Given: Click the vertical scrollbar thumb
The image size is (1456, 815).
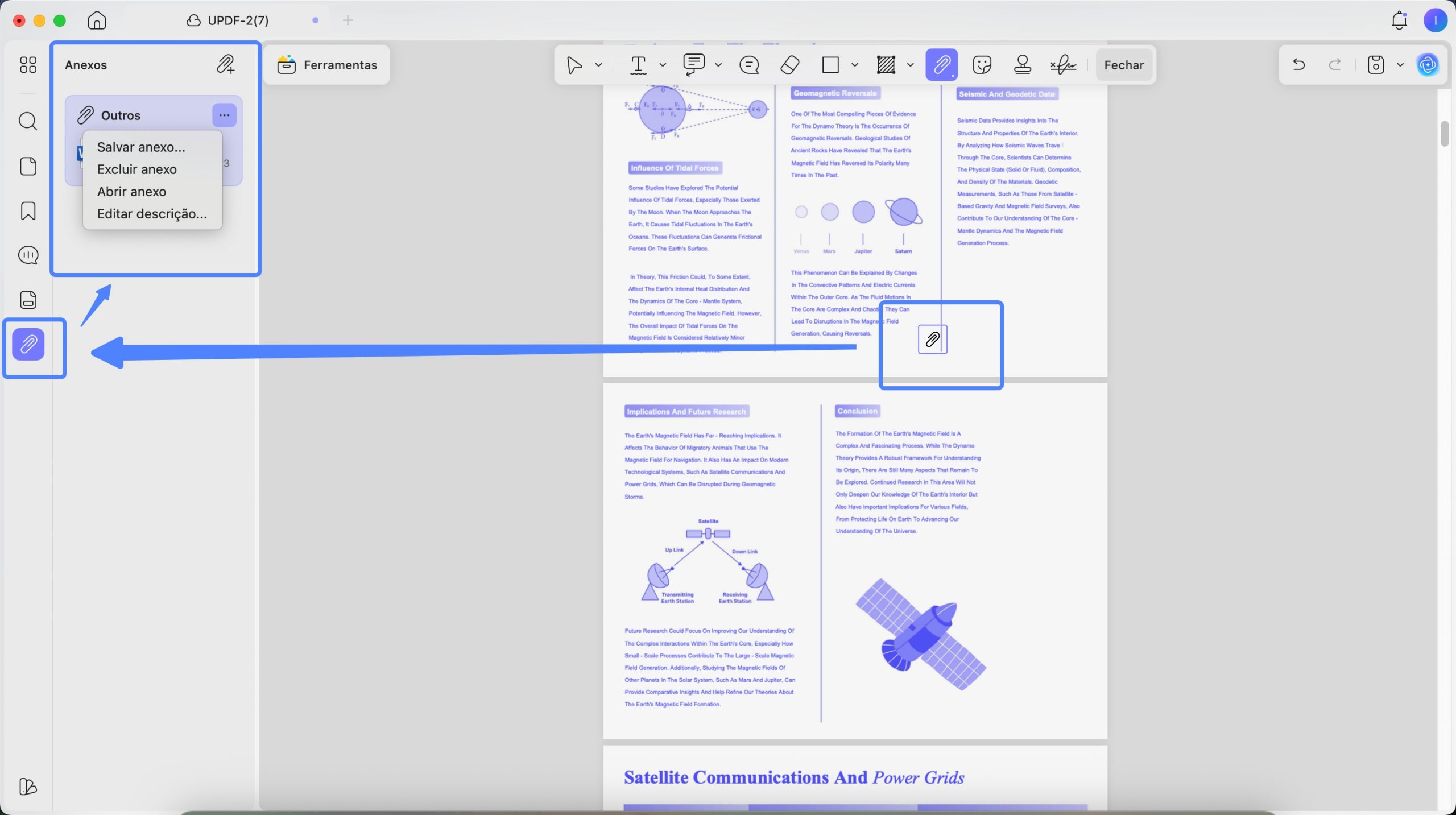Looking at the screenshot, I should click(x=1445, y=134).
